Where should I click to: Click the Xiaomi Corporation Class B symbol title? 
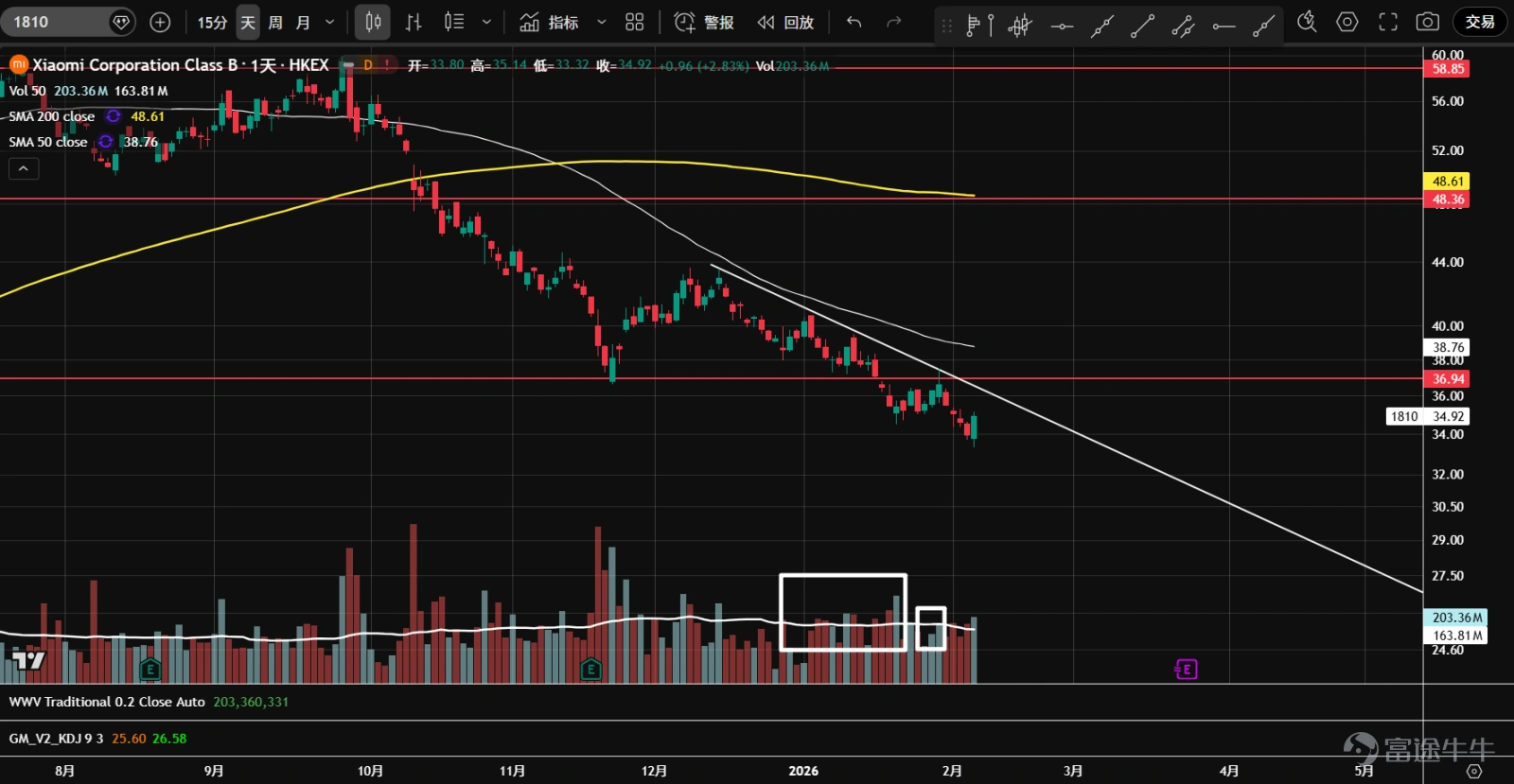tap(180, 65)
